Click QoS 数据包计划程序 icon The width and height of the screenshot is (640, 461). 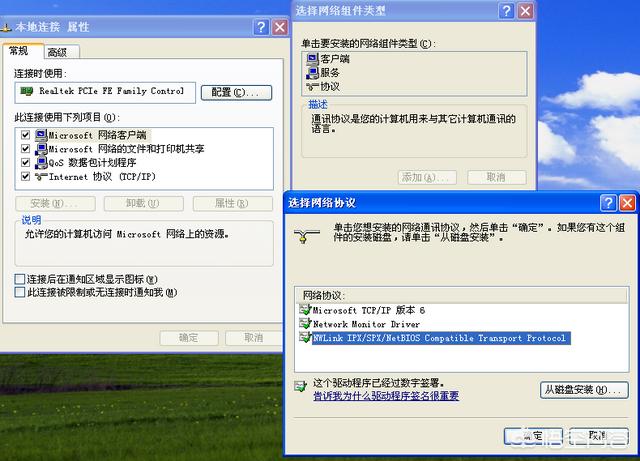point(41,163)
